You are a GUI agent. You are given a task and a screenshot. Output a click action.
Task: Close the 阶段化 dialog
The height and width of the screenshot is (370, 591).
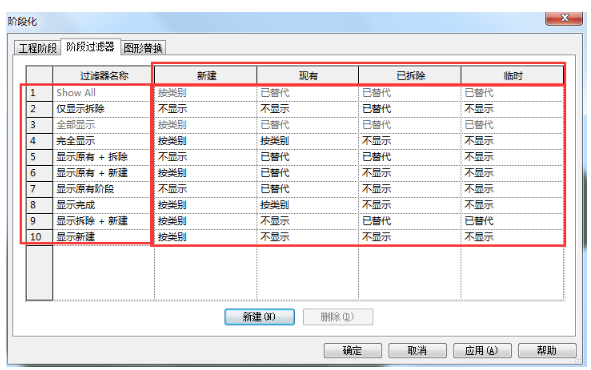tap(564, 18)
